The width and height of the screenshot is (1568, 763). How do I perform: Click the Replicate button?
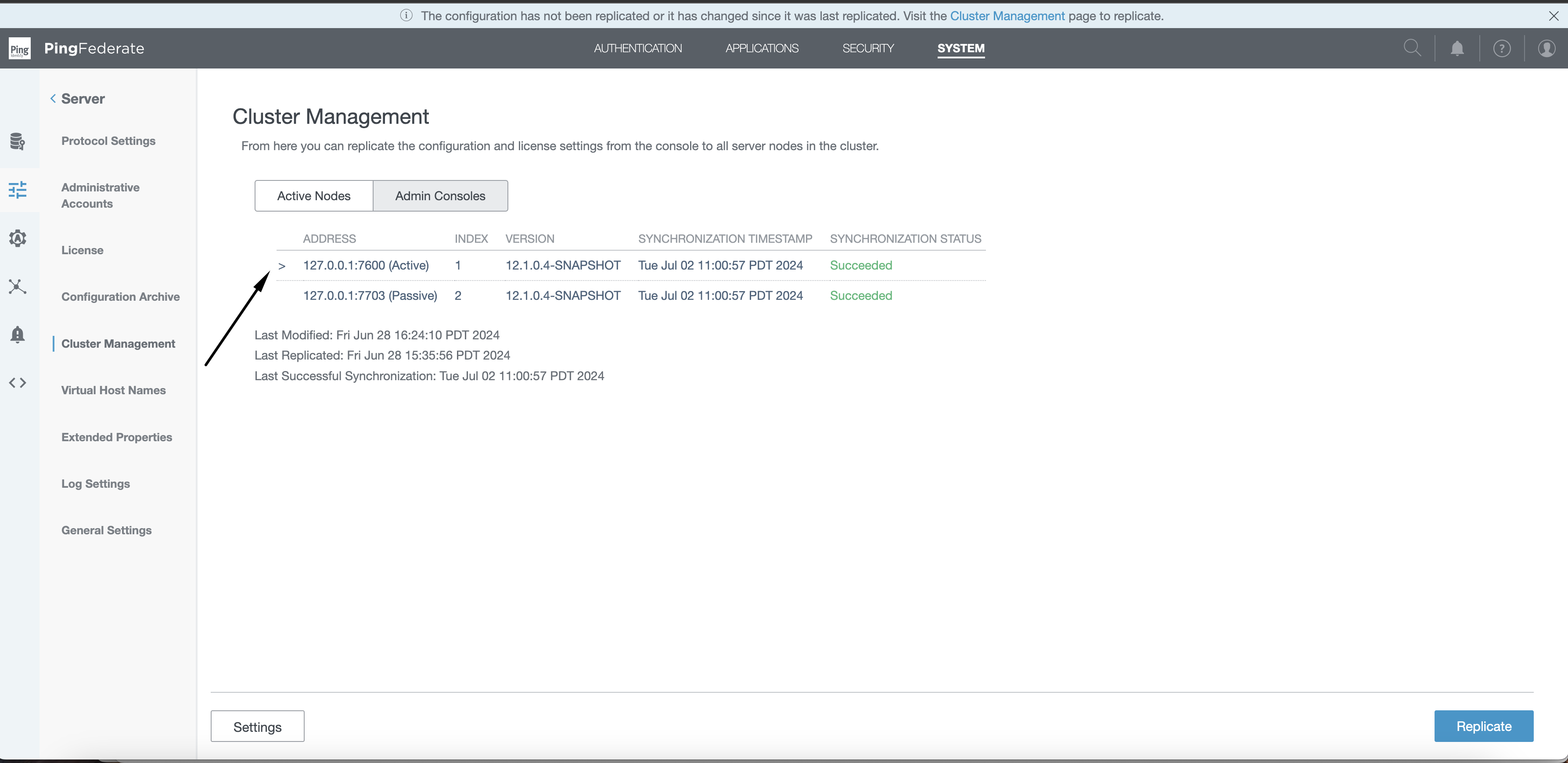(1484, 726)
